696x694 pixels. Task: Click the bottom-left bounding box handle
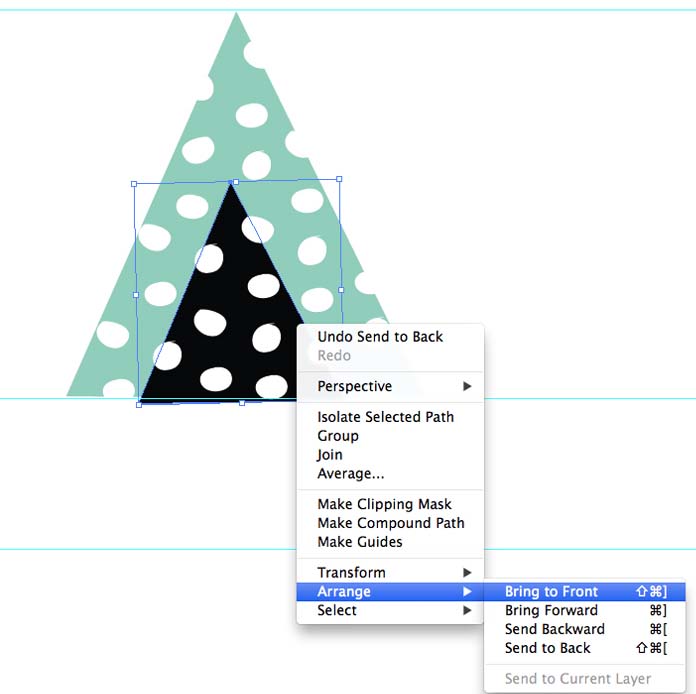(x=139, y=405)
